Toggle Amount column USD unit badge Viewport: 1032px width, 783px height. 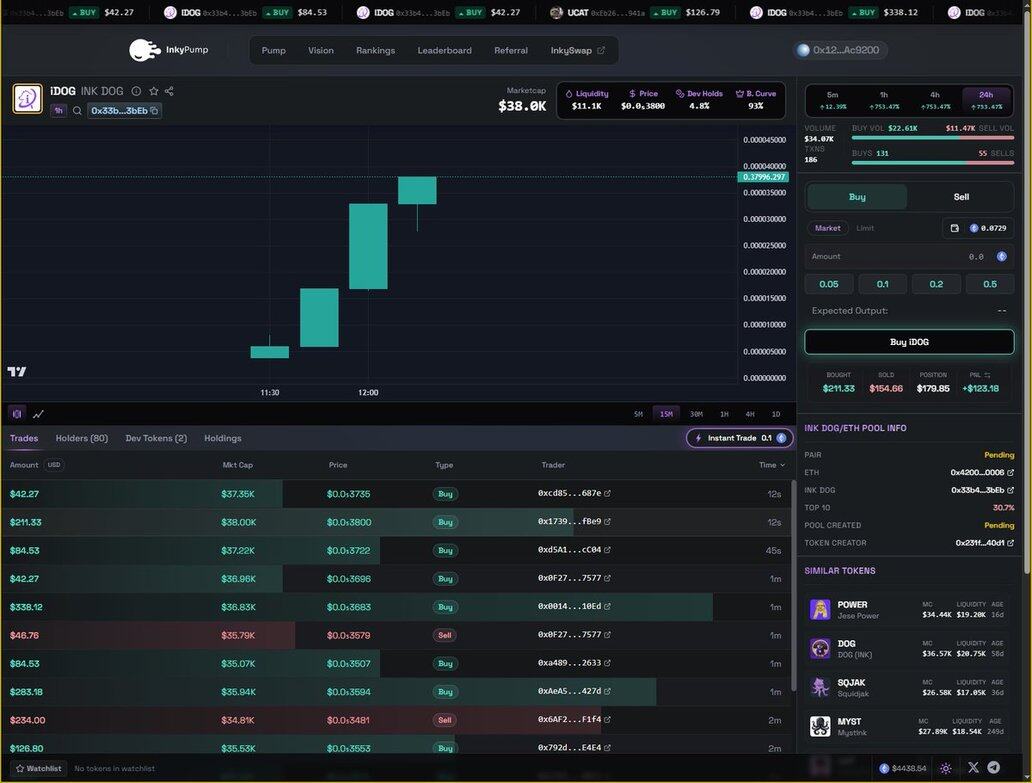pyautogui.click(x=54, y=465)
